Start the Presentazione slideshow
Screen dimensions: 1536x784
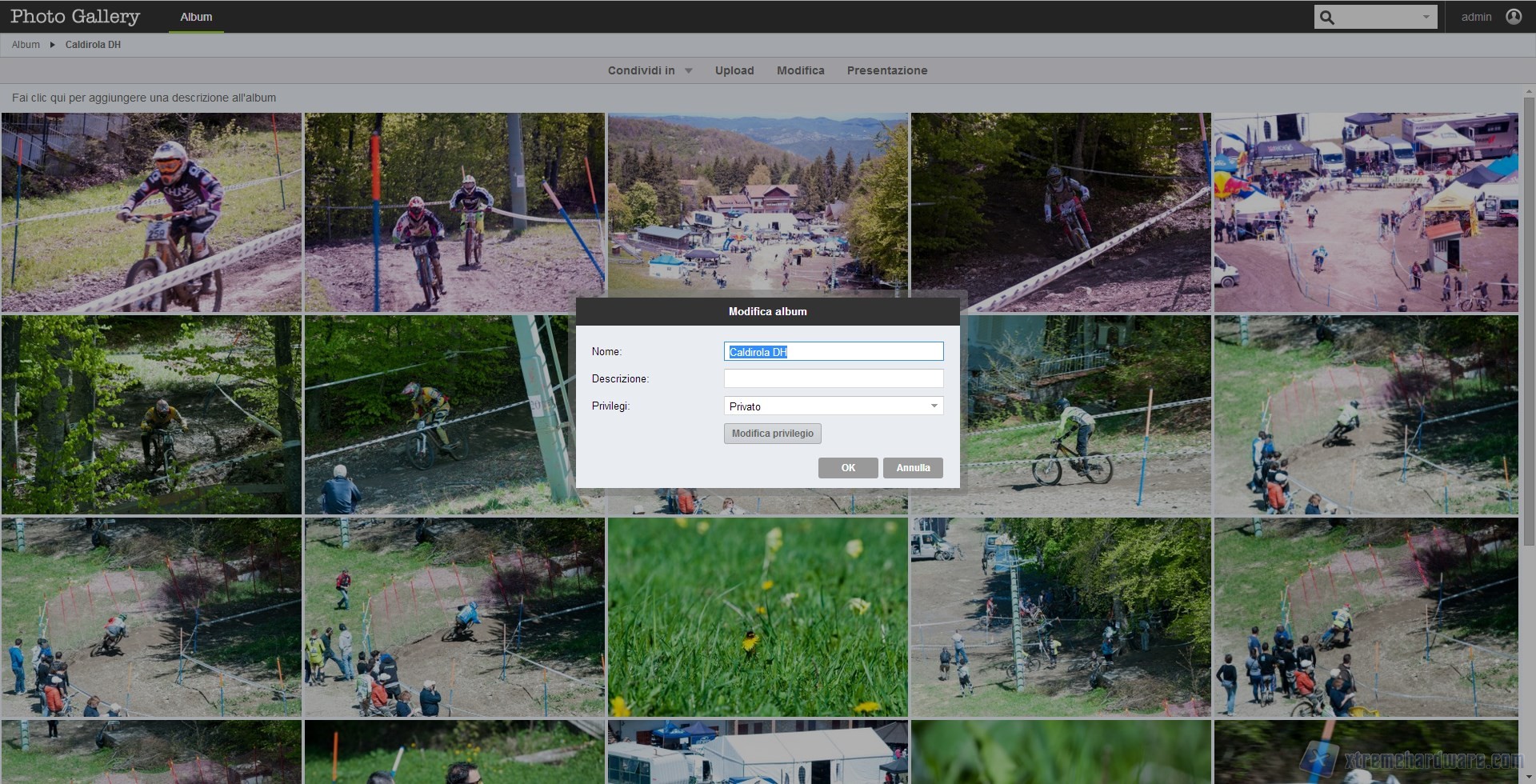(886, 70)
